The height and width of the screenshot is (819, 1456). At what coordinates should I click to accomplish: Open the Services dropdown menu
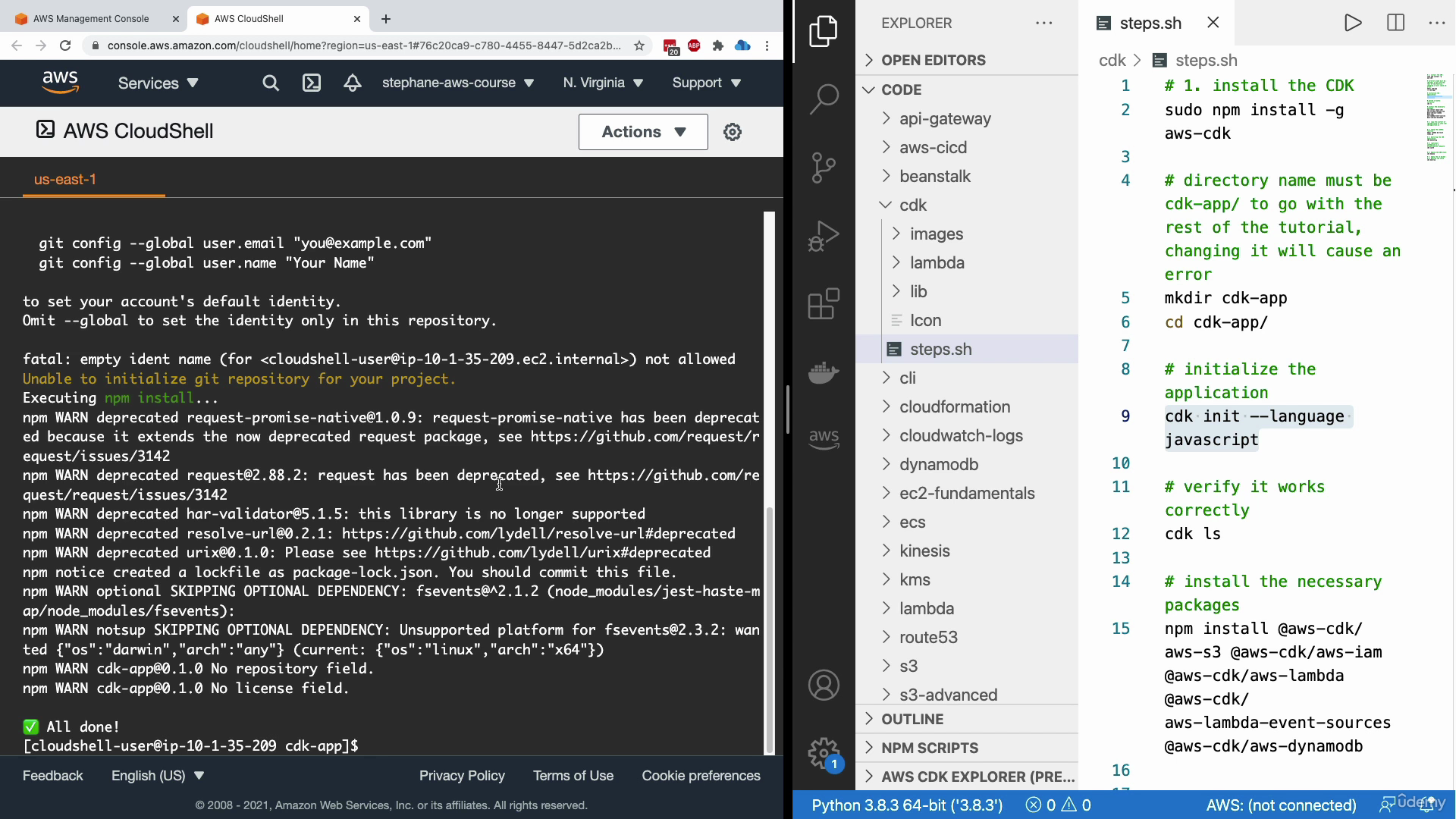(x=158, y=83)
